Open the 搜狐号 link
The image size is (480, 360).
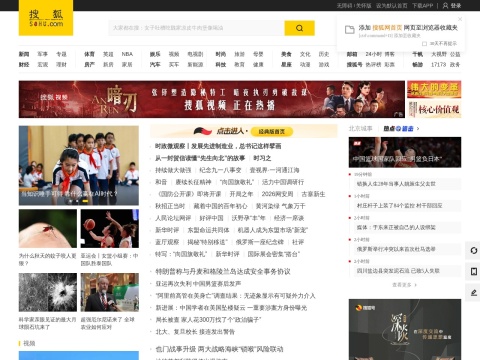(x=354, y=64)
